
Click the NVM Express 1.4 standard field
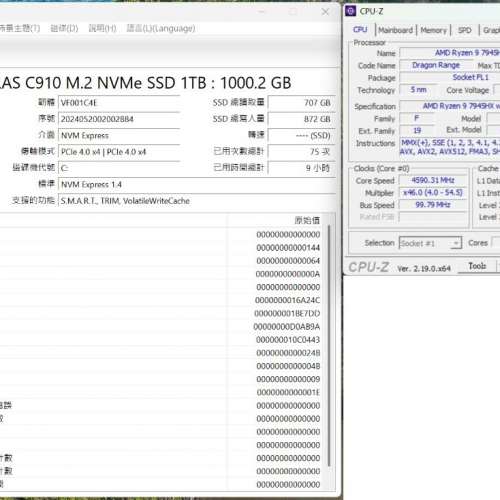coord(197,185)
